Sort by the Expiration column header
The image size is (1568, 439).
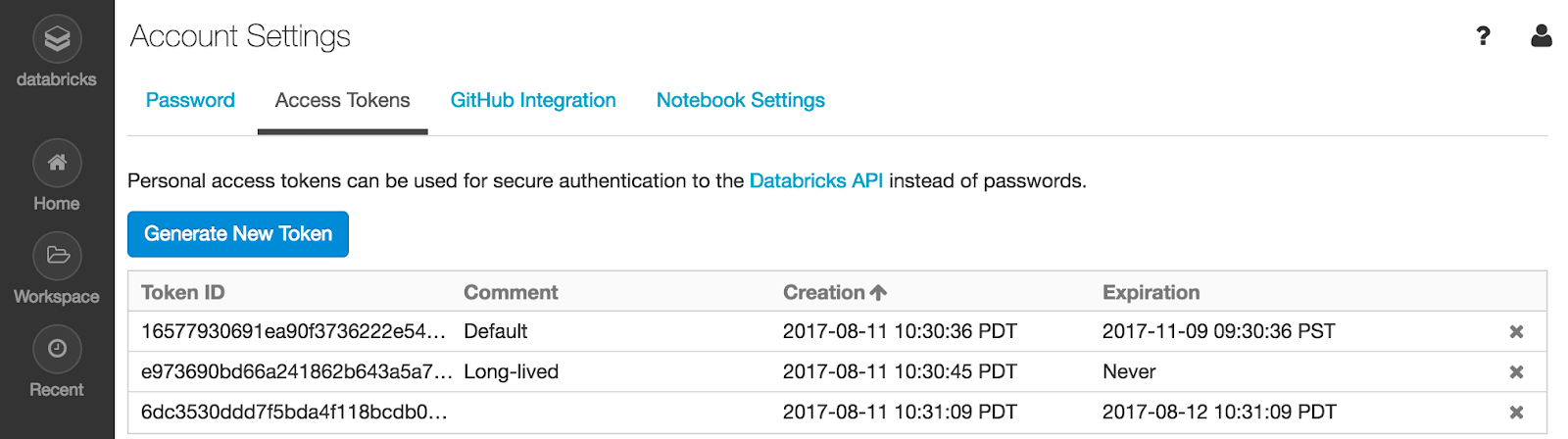(x=1151, y=292)
